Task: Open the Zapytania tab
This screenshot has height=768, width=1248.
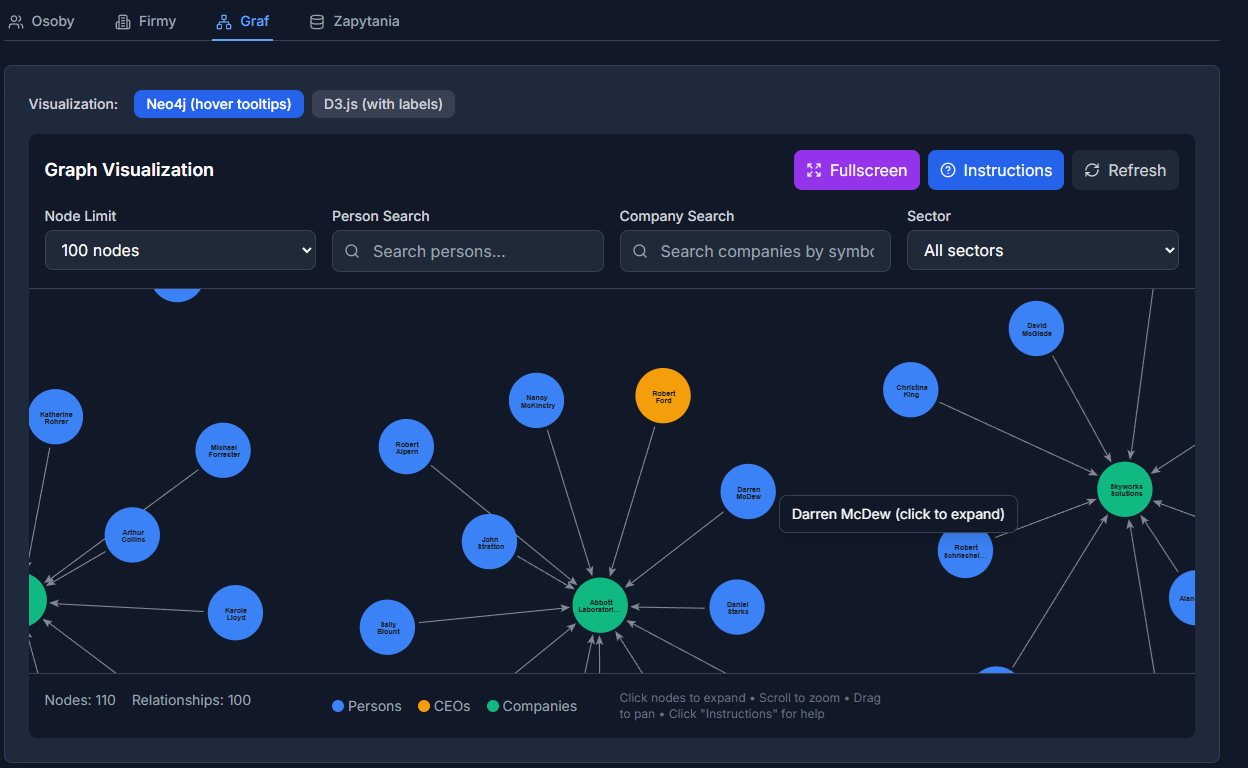Action: (x=354, y=21)
